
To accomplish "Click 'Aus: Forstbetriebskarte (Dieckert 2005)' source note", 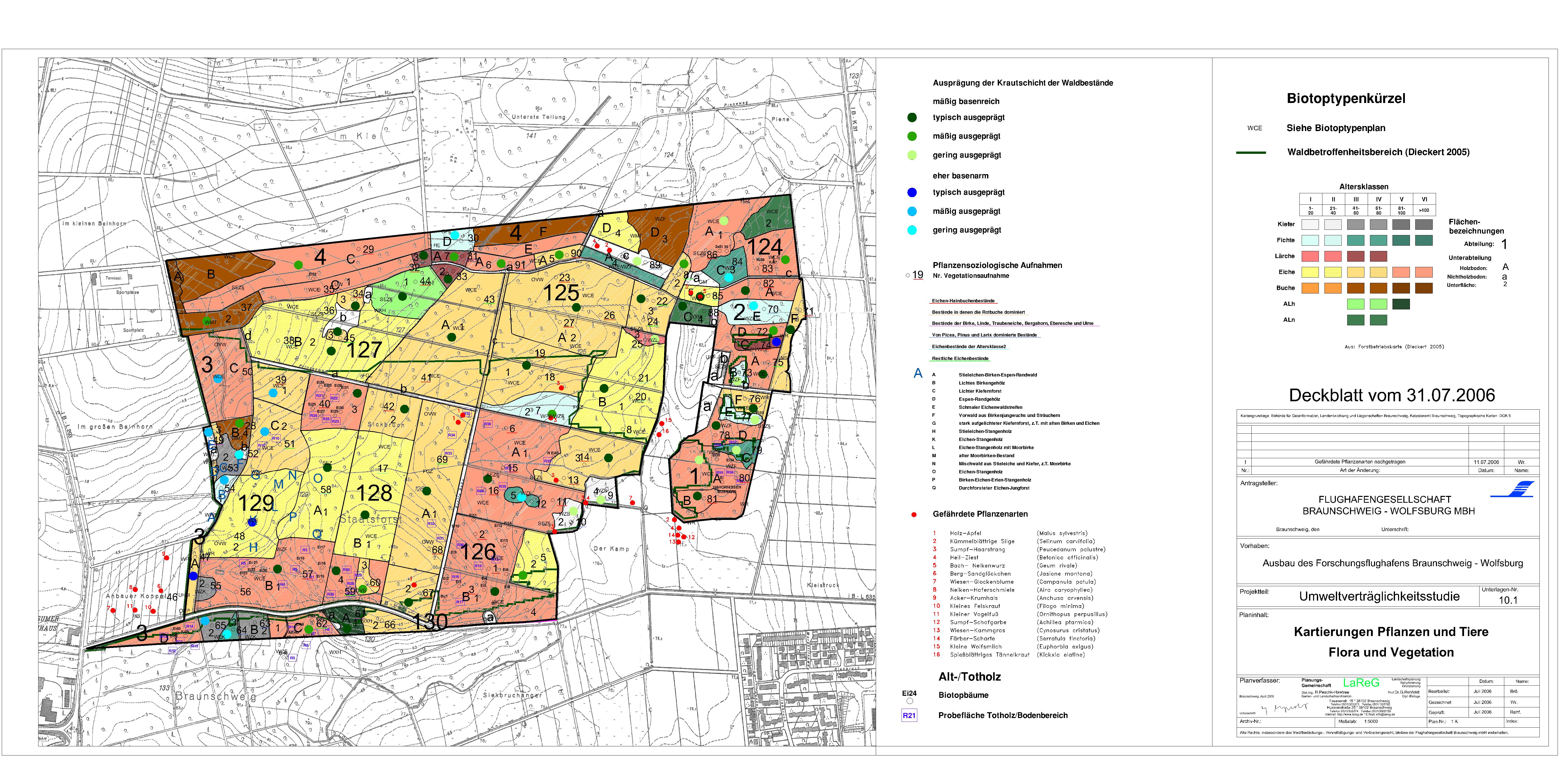I will (x=1394, y=347).
